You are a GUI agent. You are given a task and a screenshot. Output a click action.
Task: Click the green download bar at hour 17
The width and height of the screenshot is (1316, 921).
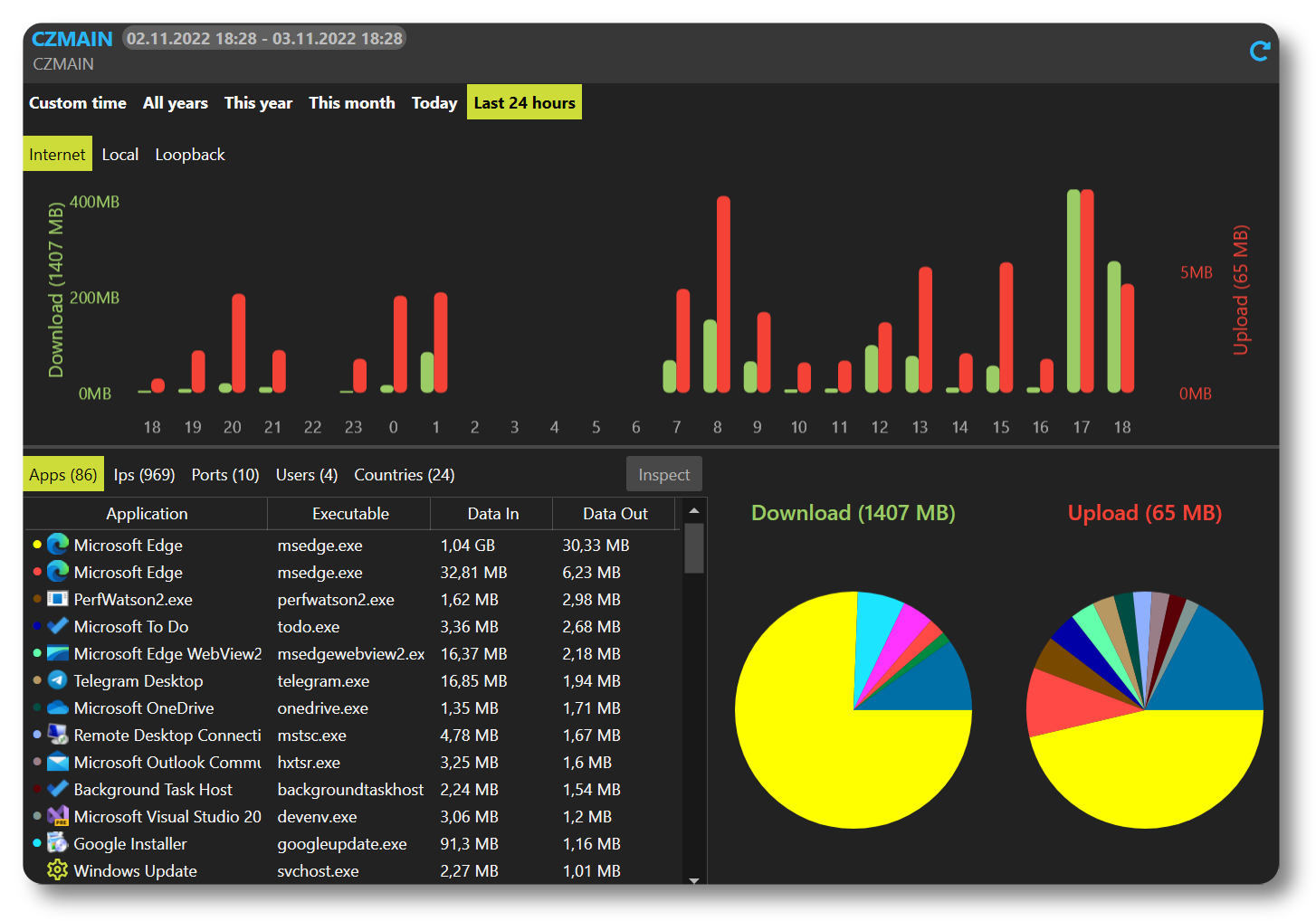click(1073, 291)
